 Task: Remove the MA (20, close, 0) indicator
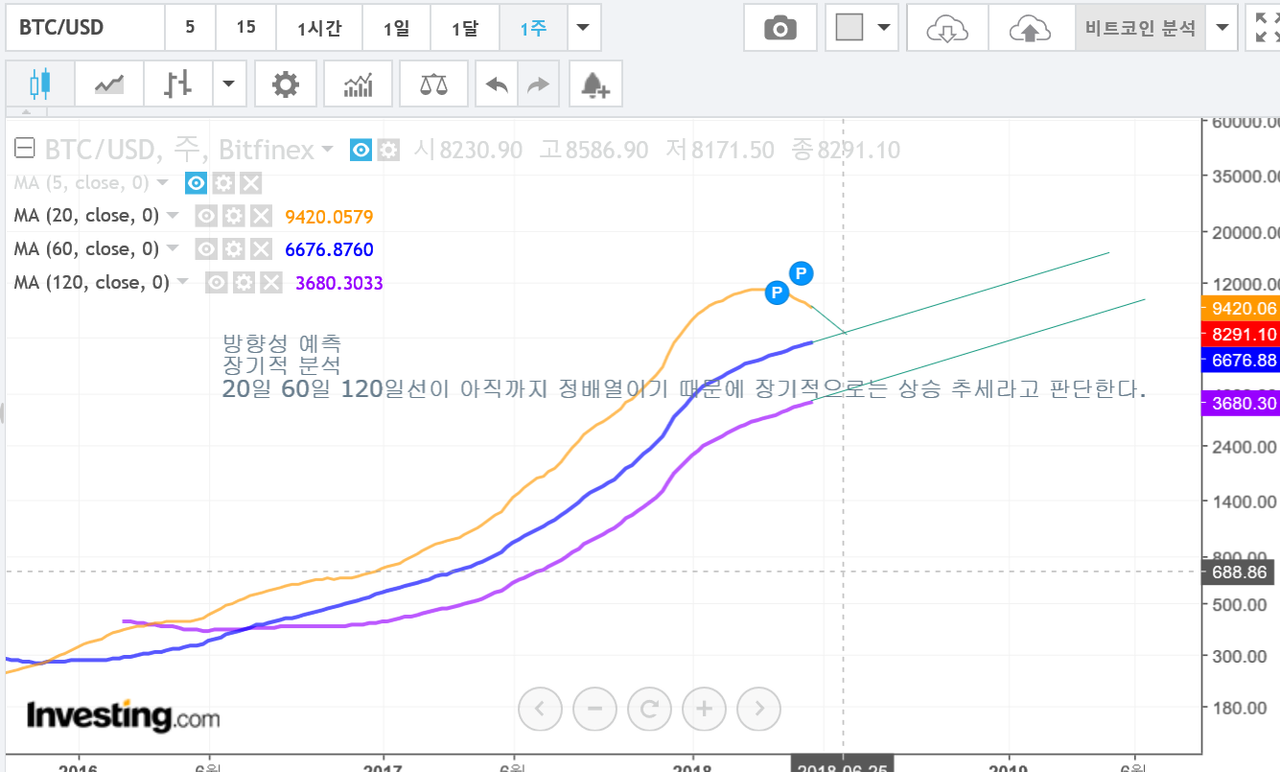(260, 217)
